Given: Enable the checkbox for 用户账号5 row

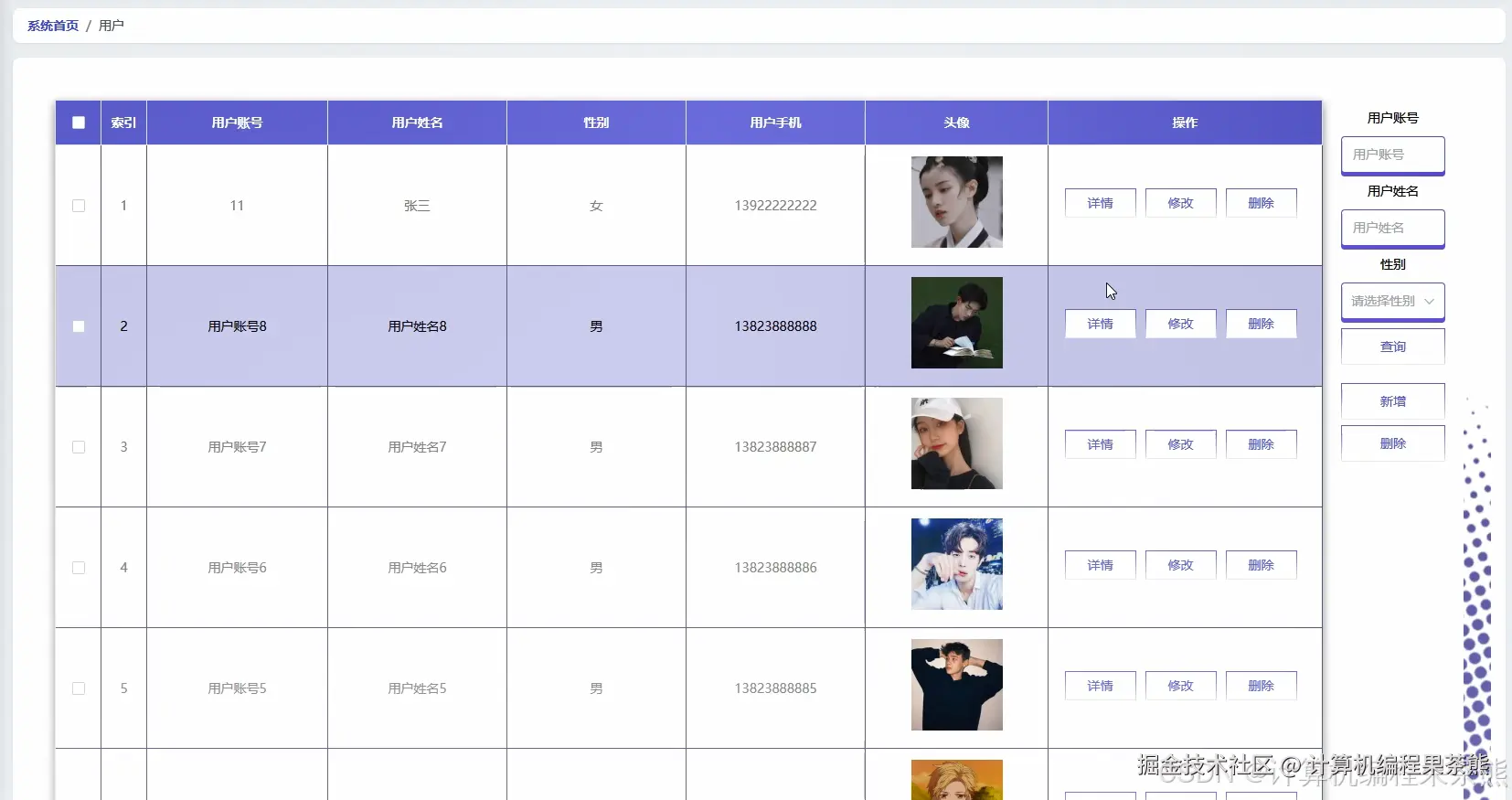Looking at the screenshot, I should pos(79,688).
